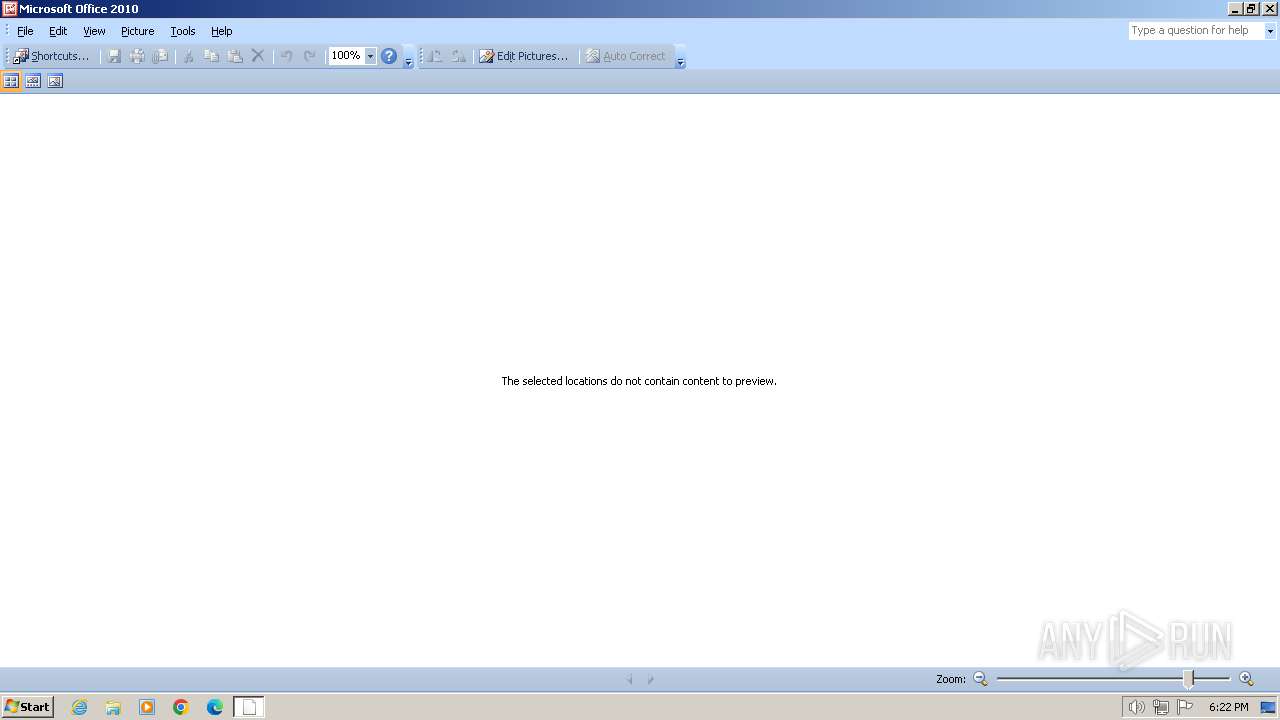Switch to Single Picture view
This screenshot has height=720, width=1280.
tap(55, 81)
